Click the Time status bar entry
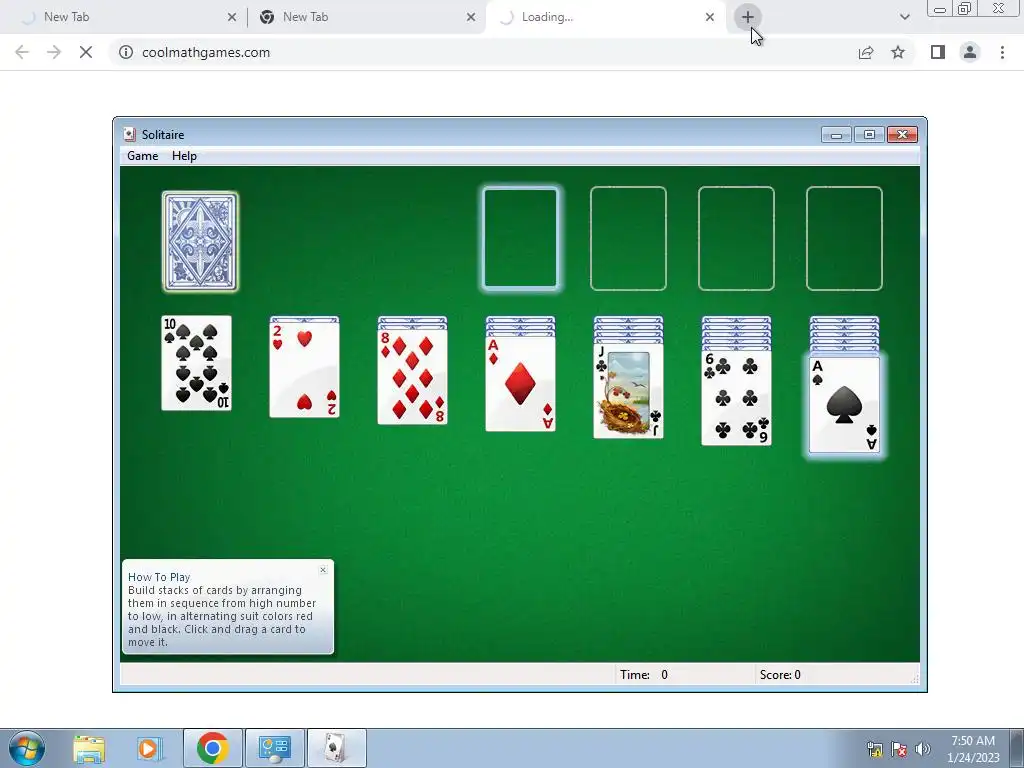The height and width of the screenshot is (768, 1024). pyautogui.click(x=644, y=675)
